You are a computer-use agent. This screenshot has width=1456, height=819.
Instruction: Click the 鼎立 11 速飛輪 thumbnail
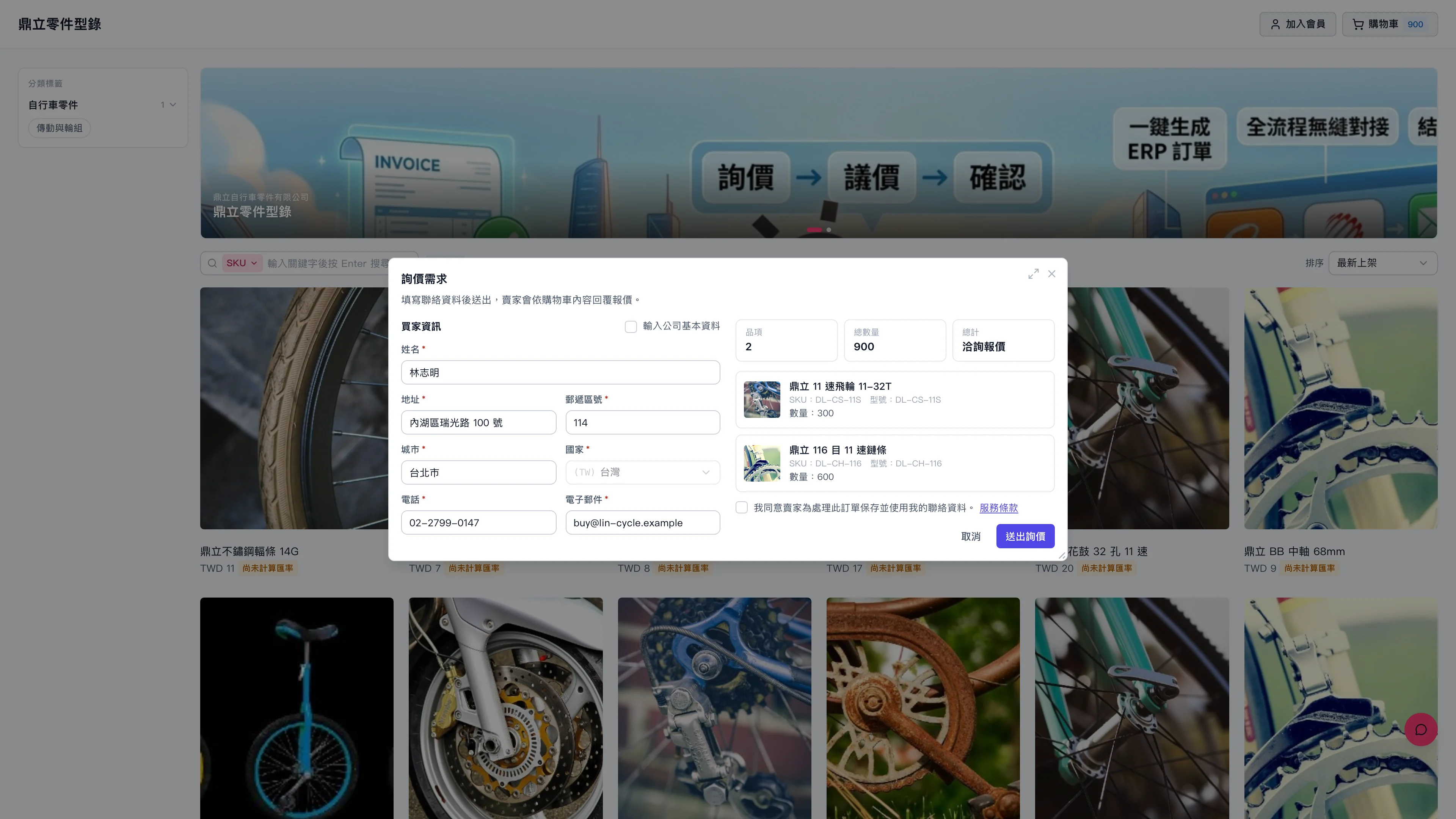pos(761,400)
